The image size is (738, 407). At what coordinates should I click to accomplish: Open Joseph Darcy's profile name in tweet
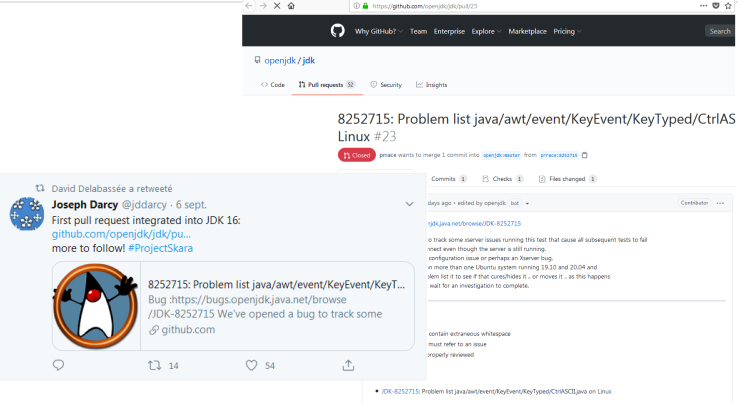(x=85, y=205)
